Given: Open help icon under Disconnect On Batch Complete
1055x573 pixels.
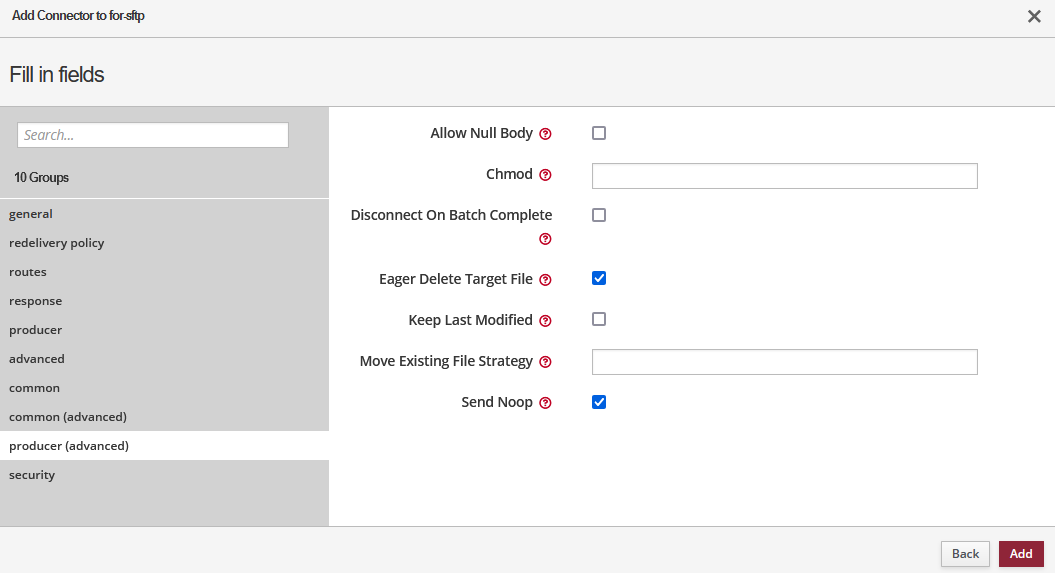Looking at the screenshot, I should (546, 239).
